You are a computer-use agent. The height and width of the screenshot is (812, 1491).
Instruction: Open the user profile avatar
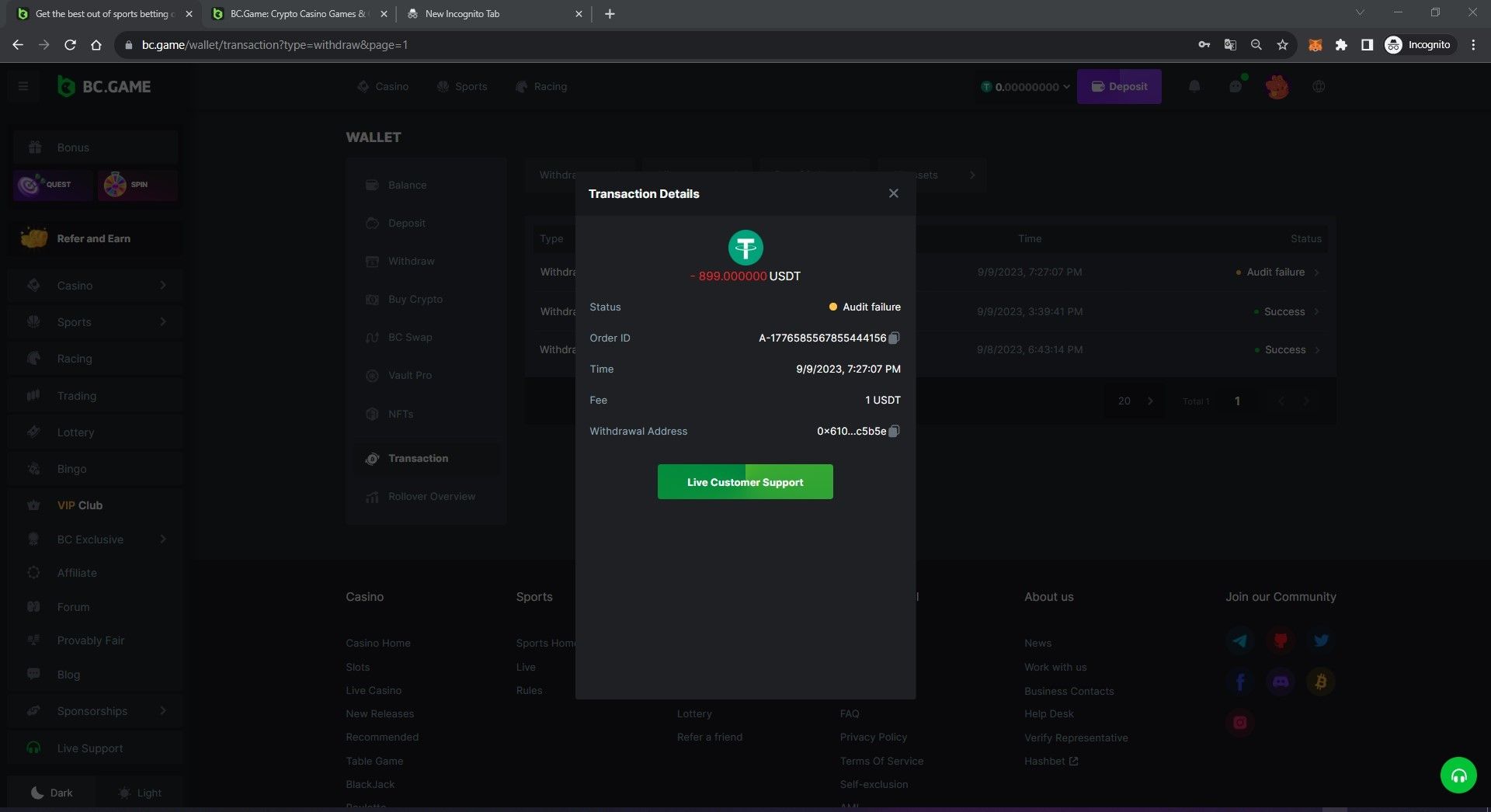click(x=1277, y=86)
